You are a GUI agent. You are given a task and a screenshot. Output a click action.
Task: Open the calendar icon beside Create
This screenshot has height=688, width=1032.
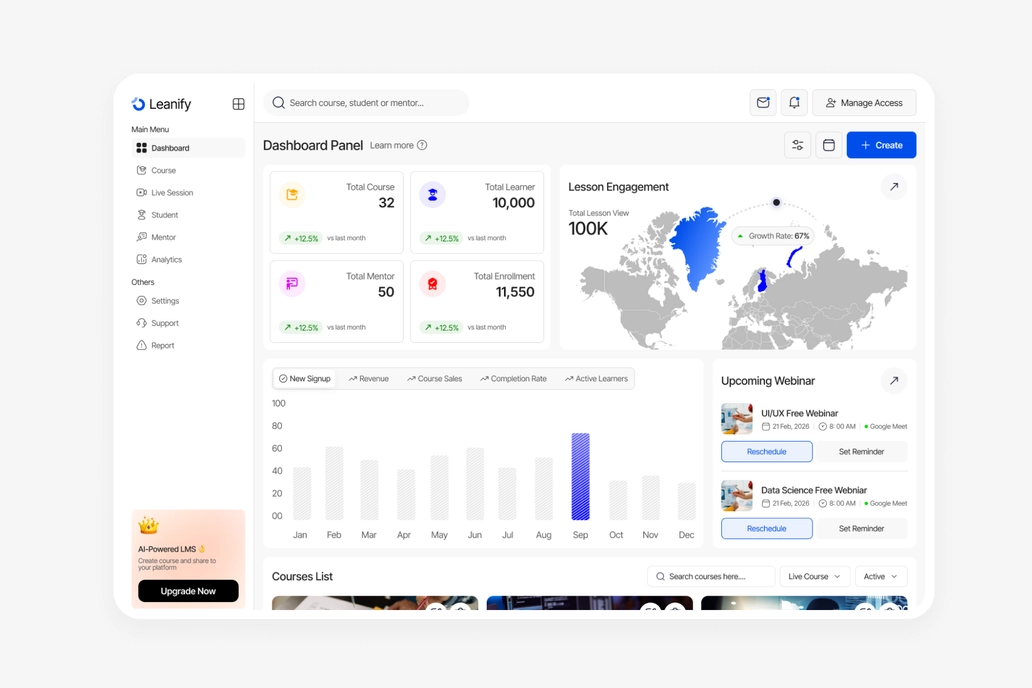829,145
